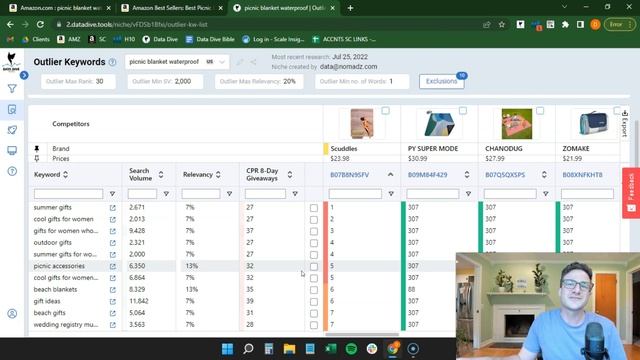Toggle sort arrow for B07B8N9SFV column
640x360 pixels.
(x=391, y=175)
